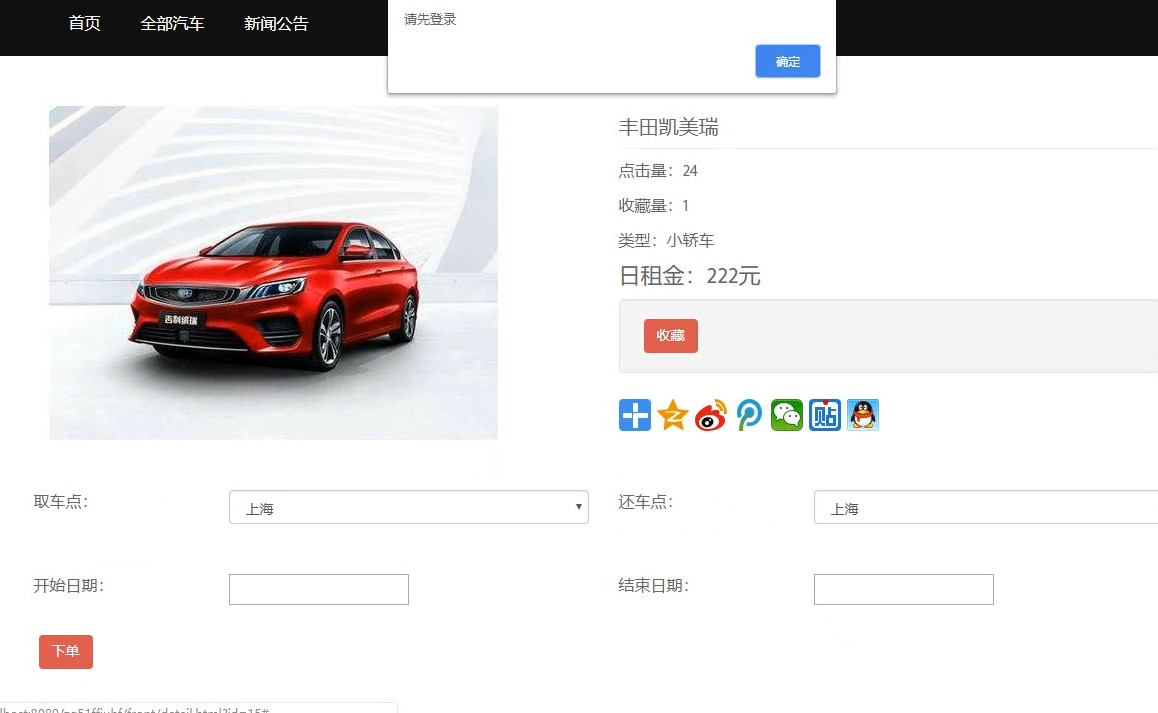Share to Qzone via yellow star icon

coord(673,415)
